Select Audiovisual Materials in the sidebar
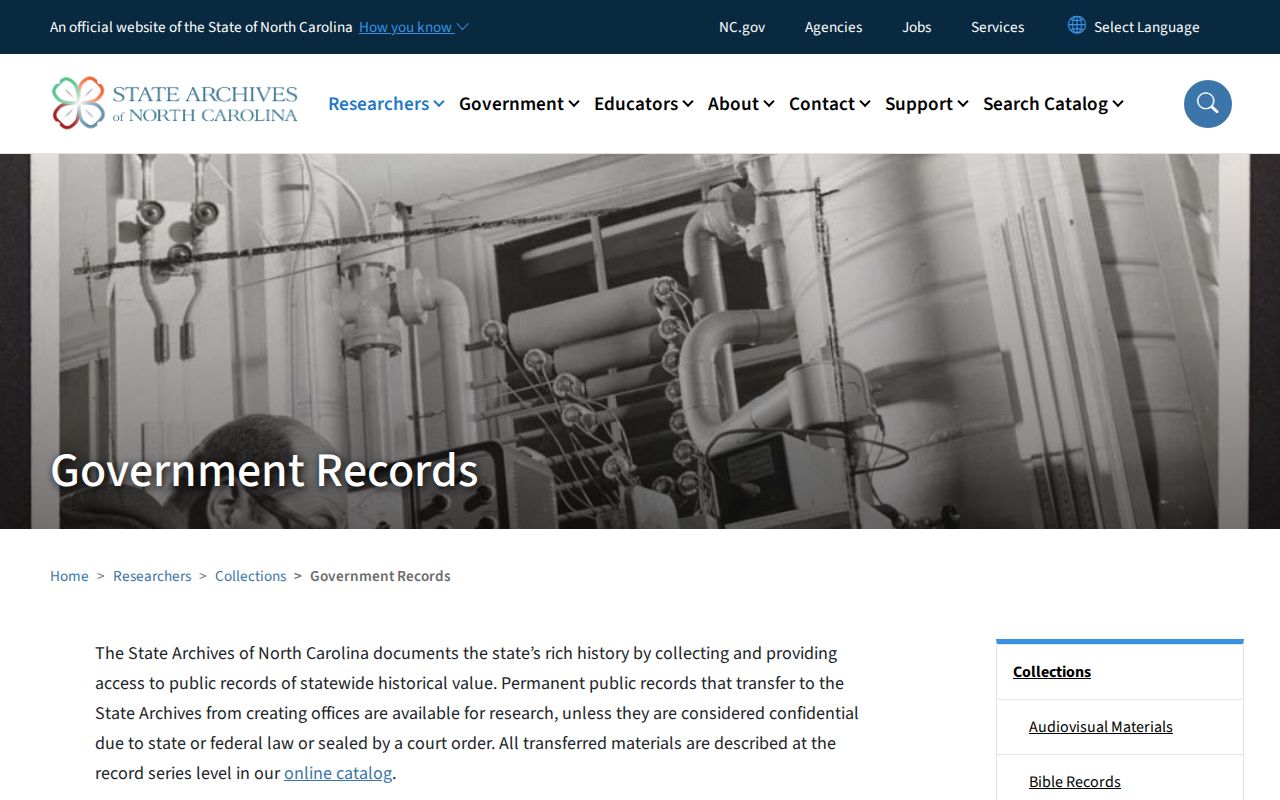The height and width of the screenshot is (800, 1280). (x=1101, y=727)
